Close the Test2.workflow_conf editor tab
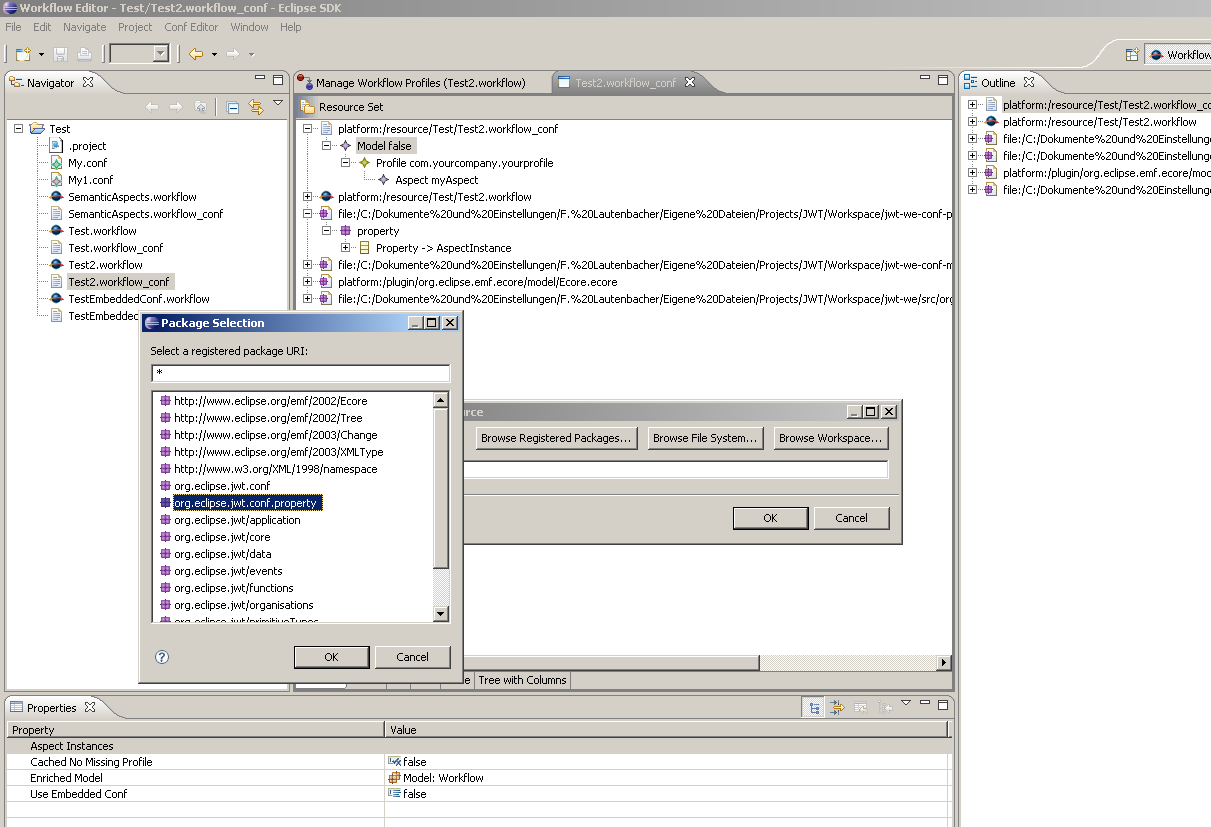This screenshot has width=1211, height=827. tap(689, 83)
